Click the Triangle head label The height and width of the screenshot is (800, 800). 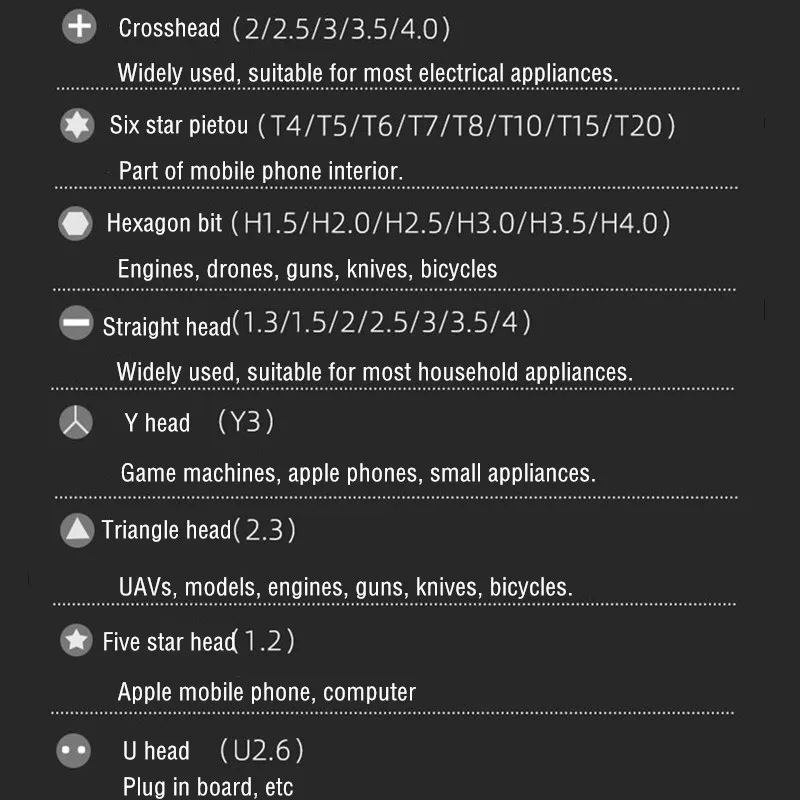pos(166,530)
